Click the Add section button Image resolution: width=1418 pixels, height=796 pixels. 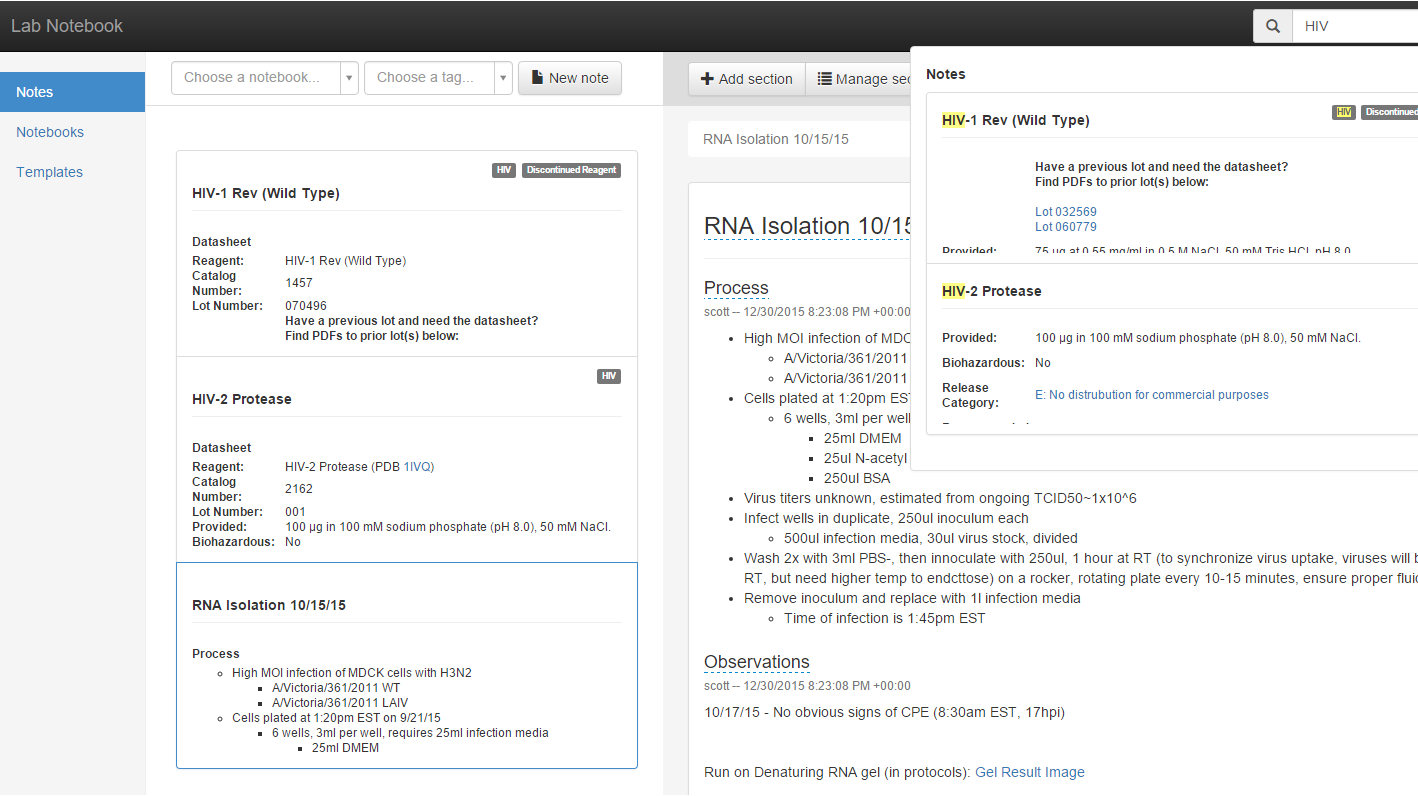[x=746, y=79]
